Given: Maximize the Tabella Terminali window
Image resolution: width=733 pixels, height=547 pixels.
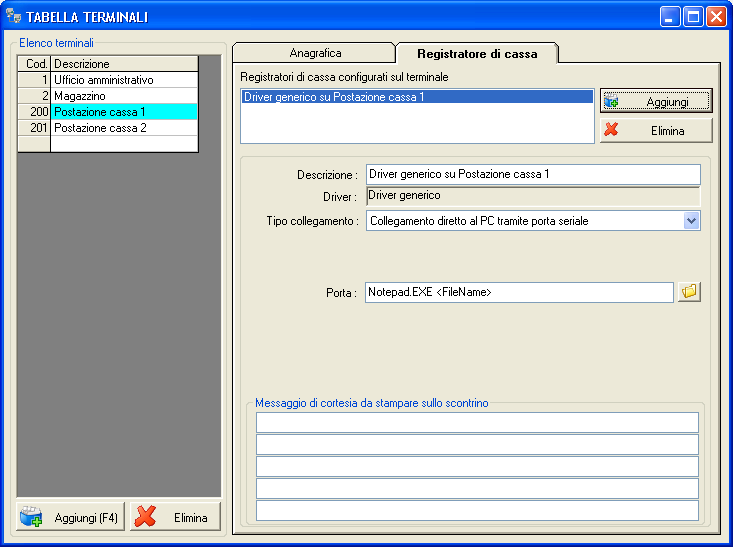Looking at the screenshot, I should click(693, 17).
